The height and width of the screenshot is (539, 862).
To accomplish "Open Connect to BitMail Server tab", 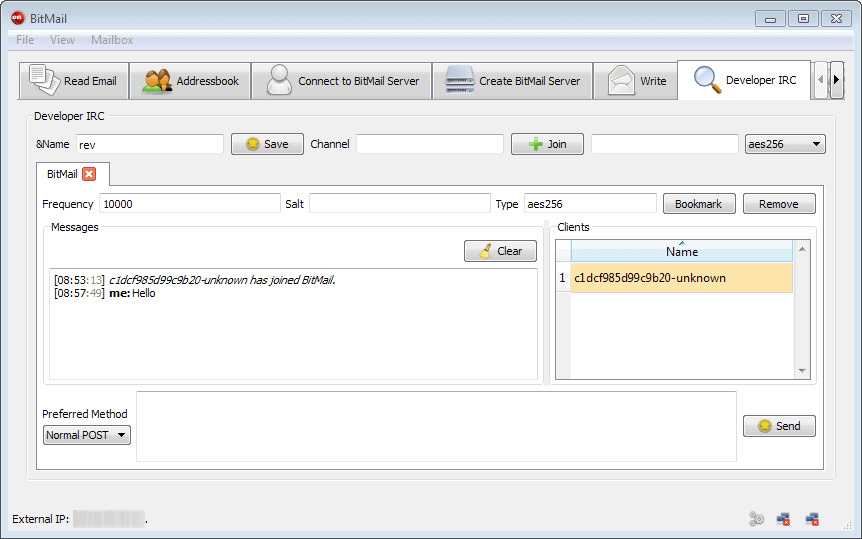I will tap(341, 81).
